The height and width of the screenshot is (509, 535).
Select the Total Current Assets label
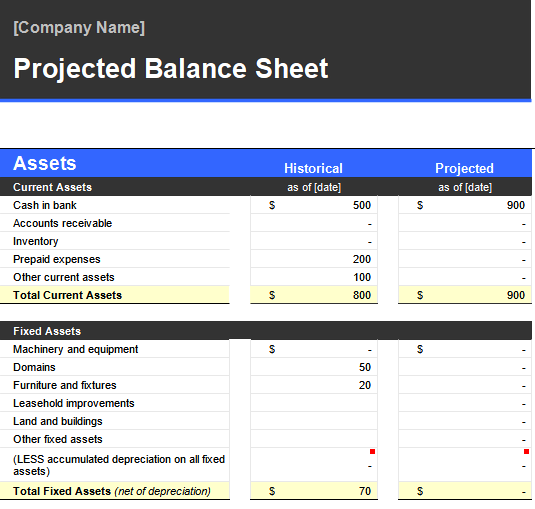pos(67,295)
